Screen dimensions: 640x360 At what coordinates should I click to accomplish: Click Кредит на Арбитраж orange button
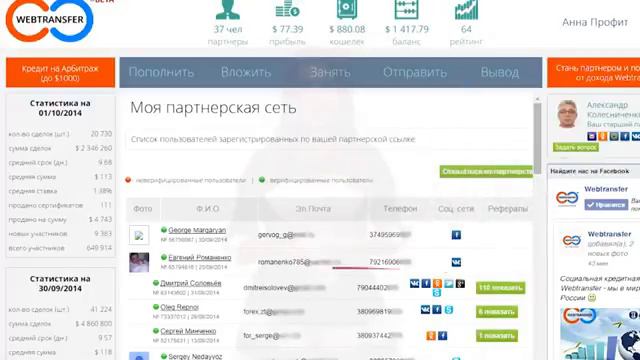tap(60, 73)
